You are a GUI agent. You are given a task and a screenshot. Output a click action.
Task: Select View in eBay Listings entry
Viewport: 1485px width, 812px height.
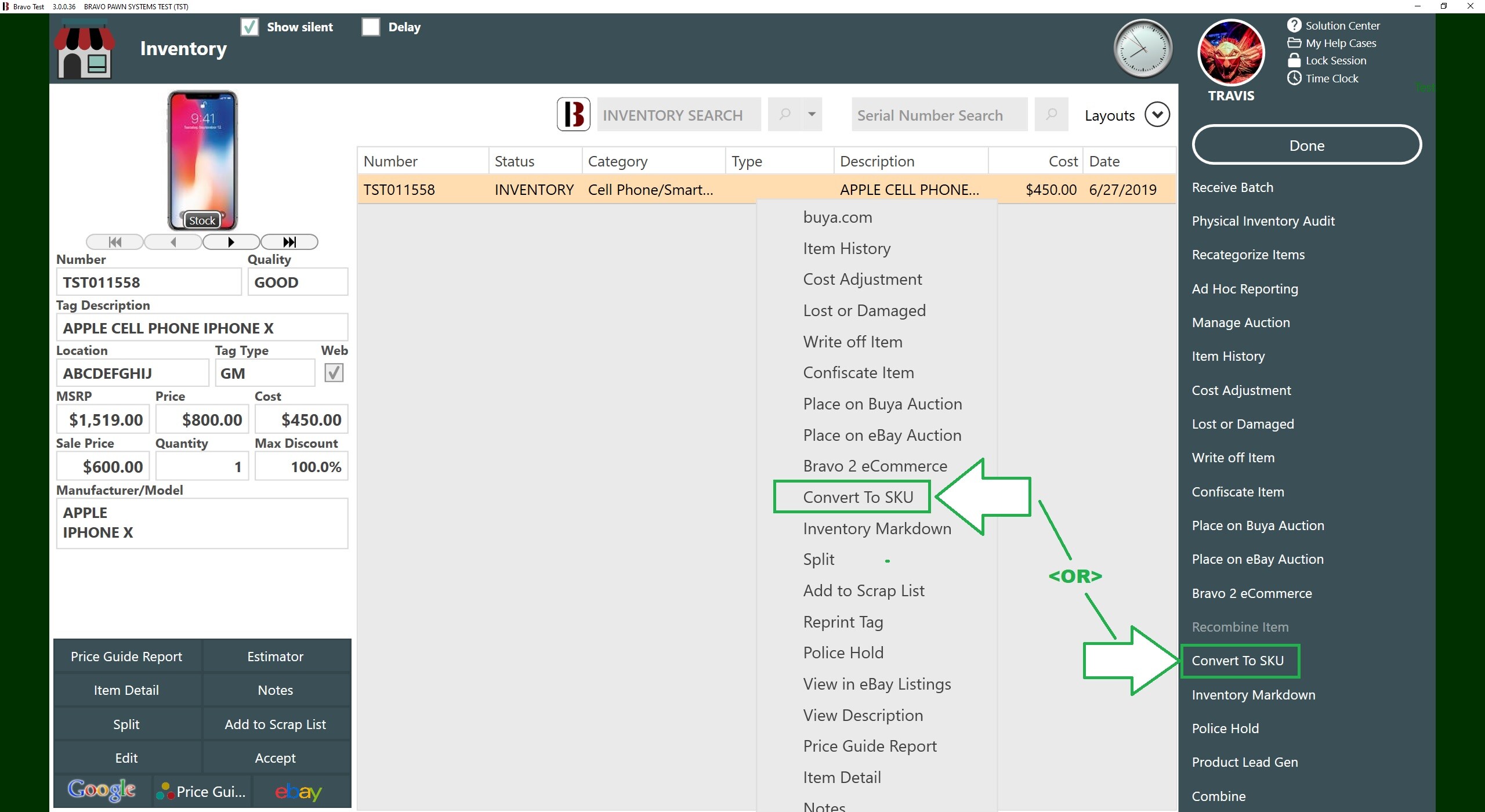tap(877, 684)
